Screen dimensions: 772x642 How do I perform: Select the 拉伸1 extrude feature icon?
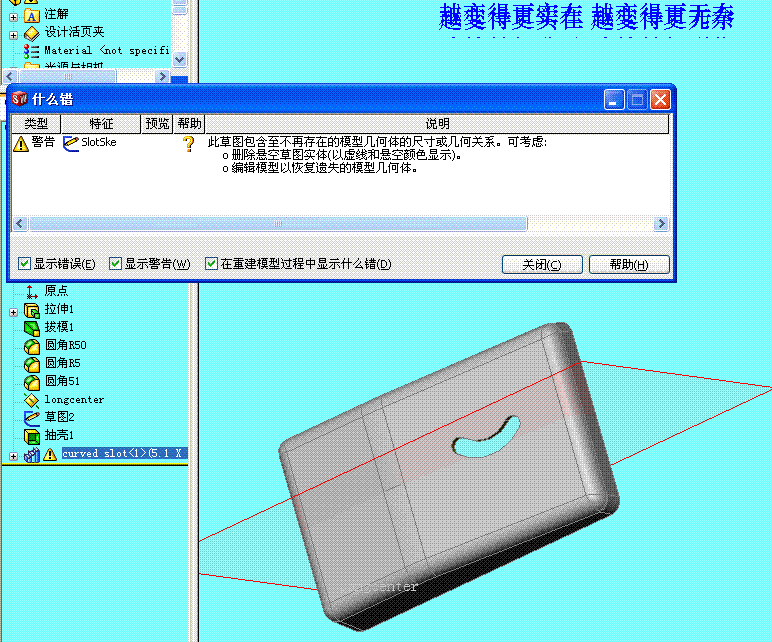click(32, 310)
